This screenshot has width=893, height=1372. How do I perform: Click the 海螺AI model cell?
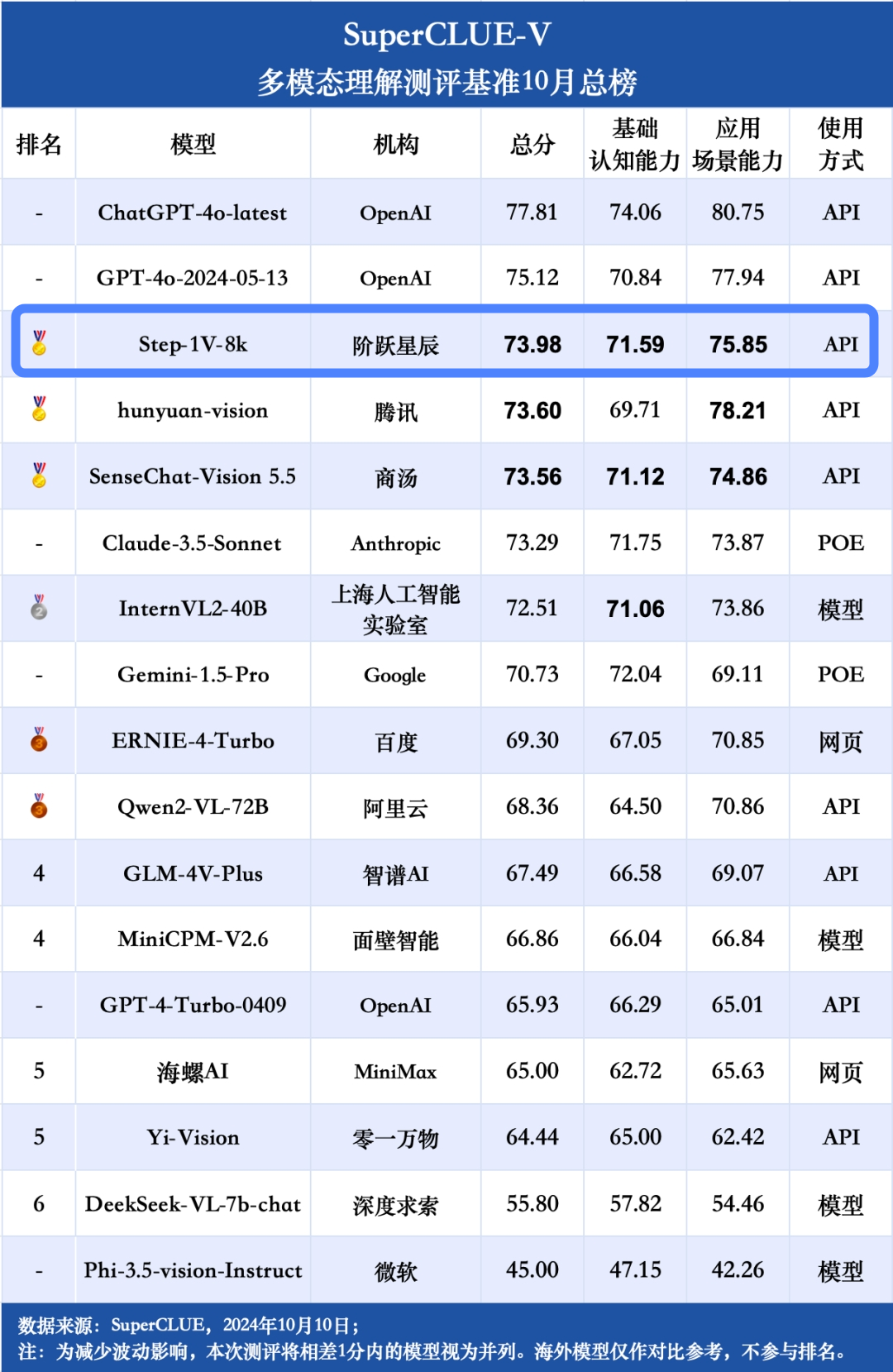click(193, 1072)
